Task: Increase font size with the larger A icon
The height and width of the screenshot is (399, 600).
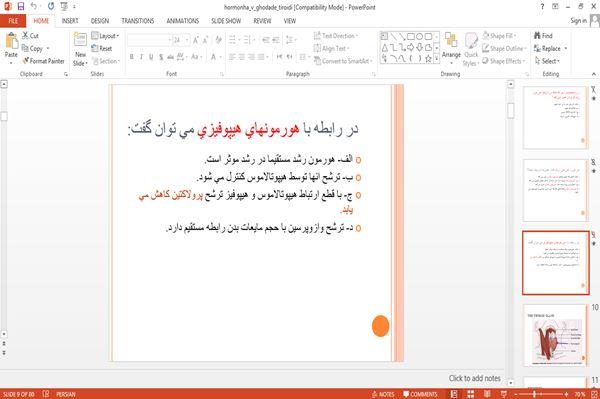Action: tap(196, 40)
